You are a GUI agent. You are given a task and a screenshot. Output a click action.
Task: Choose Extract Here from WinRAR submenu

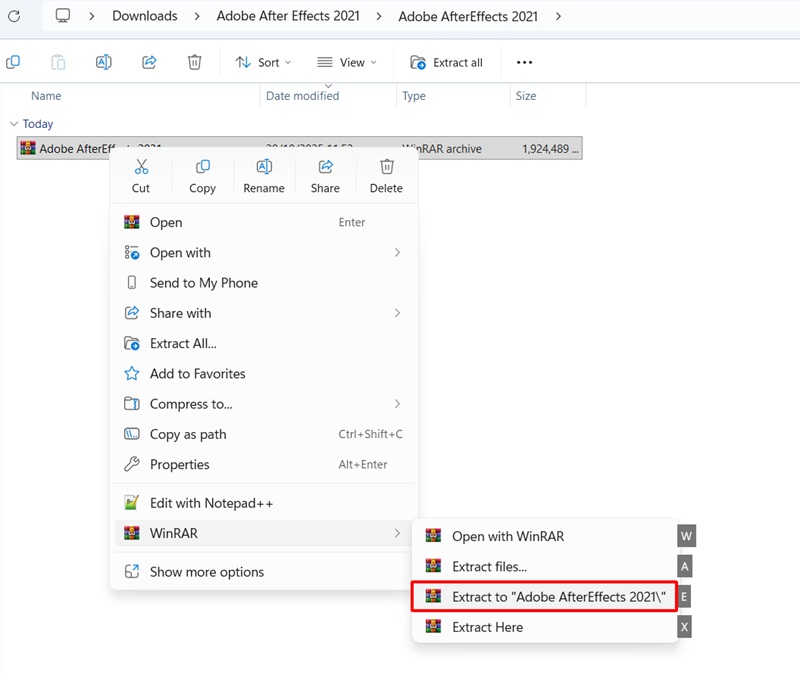(x=487, y=627)
